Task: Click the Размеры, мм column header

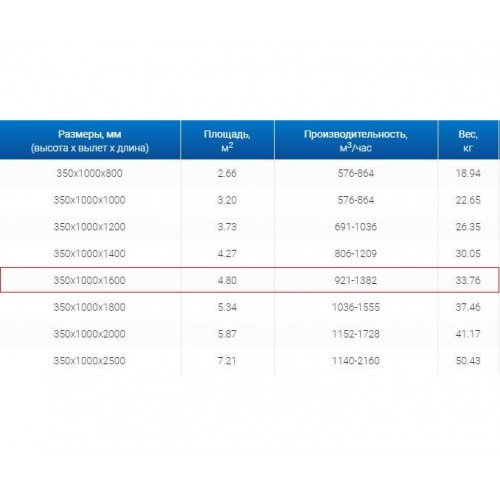Action: click(90, 140)
